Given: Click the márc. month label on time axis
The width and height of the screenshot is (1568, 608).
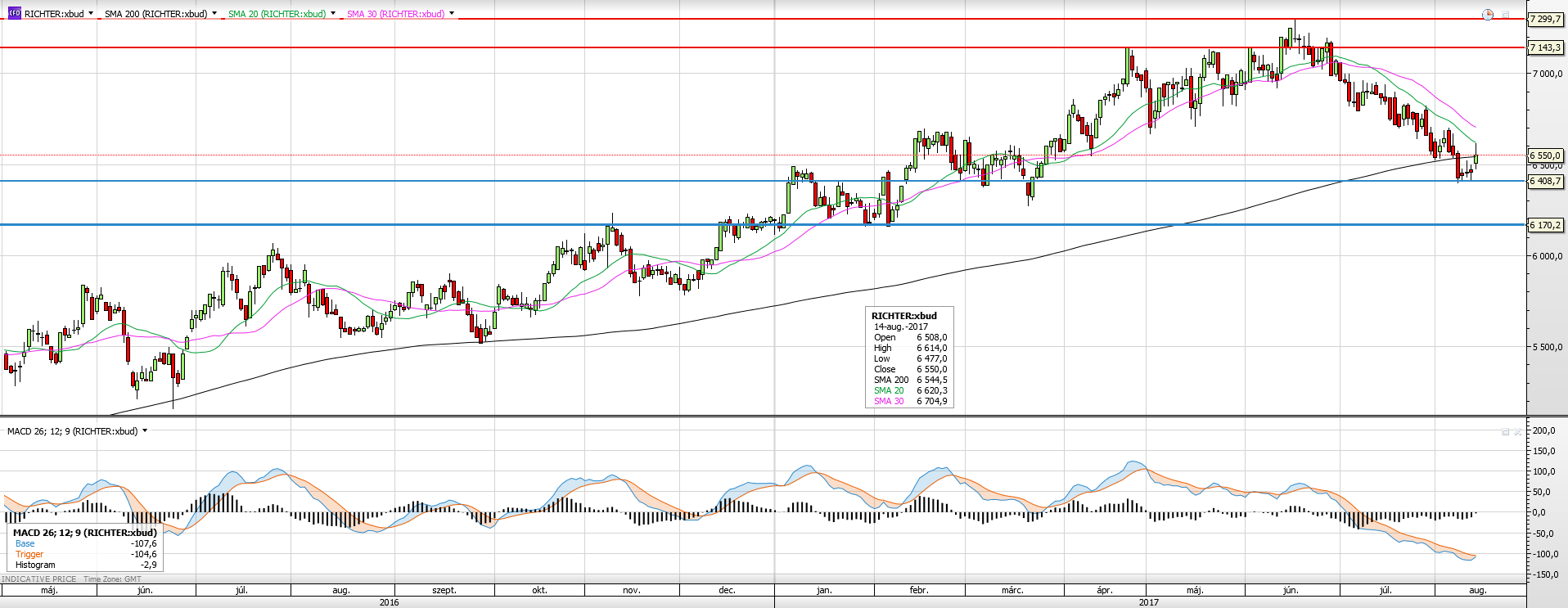Looking at the screenshot, I should 1013,590.
